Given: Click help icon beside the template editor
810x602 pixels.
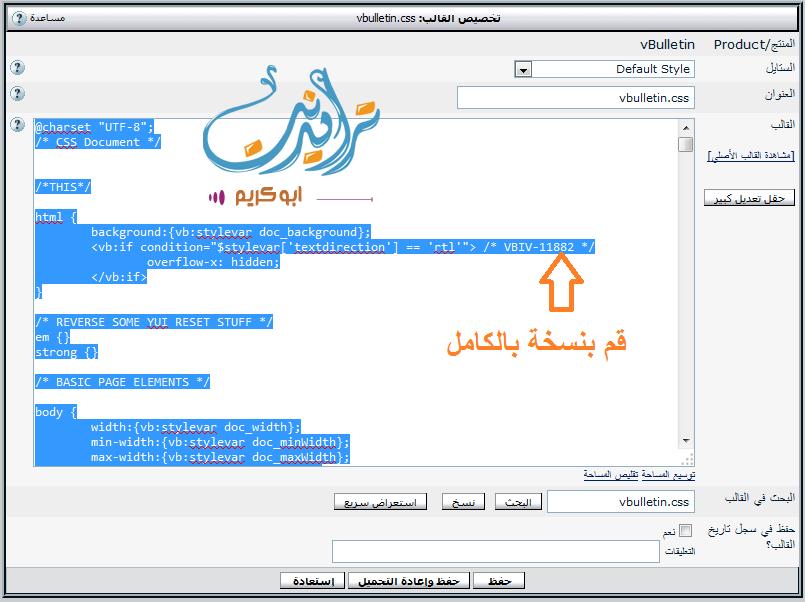Looking at the screenshot, I should pyautogui.click(x=18, y=125).
